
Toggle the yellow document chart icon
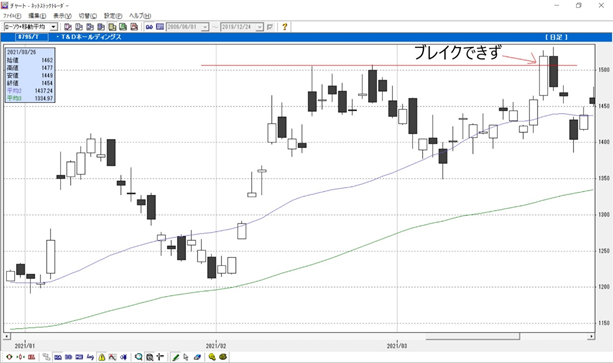pyautogui.click(x=112, y=27)
